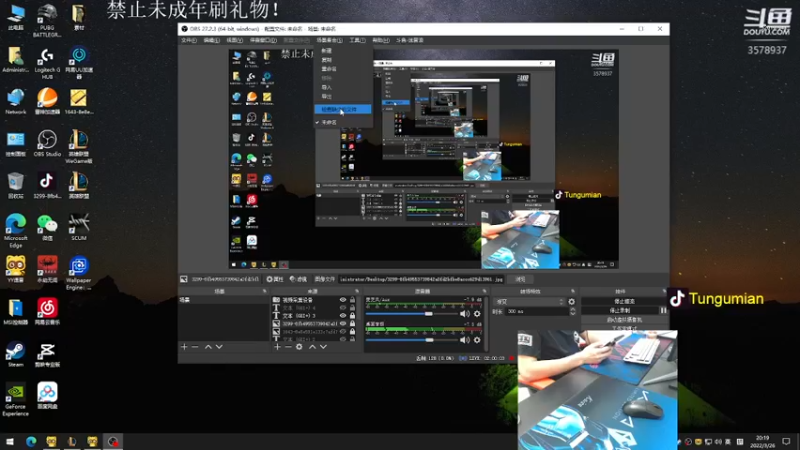
Task: Adjust the 时长 300 ms duration stepper
Action: (x=572, y=311)
